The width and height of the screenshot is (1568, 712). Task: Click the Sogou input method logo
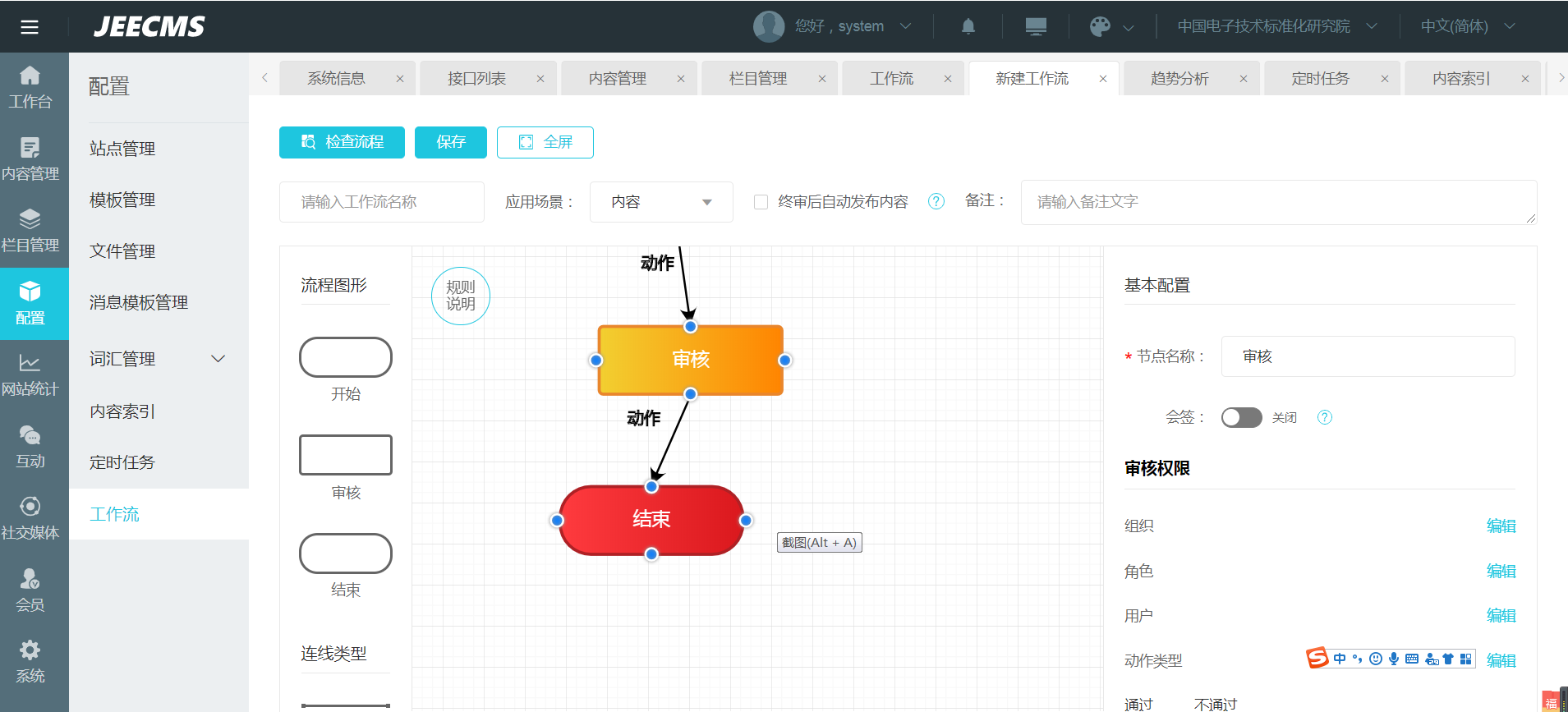(x=1317, y=658)
